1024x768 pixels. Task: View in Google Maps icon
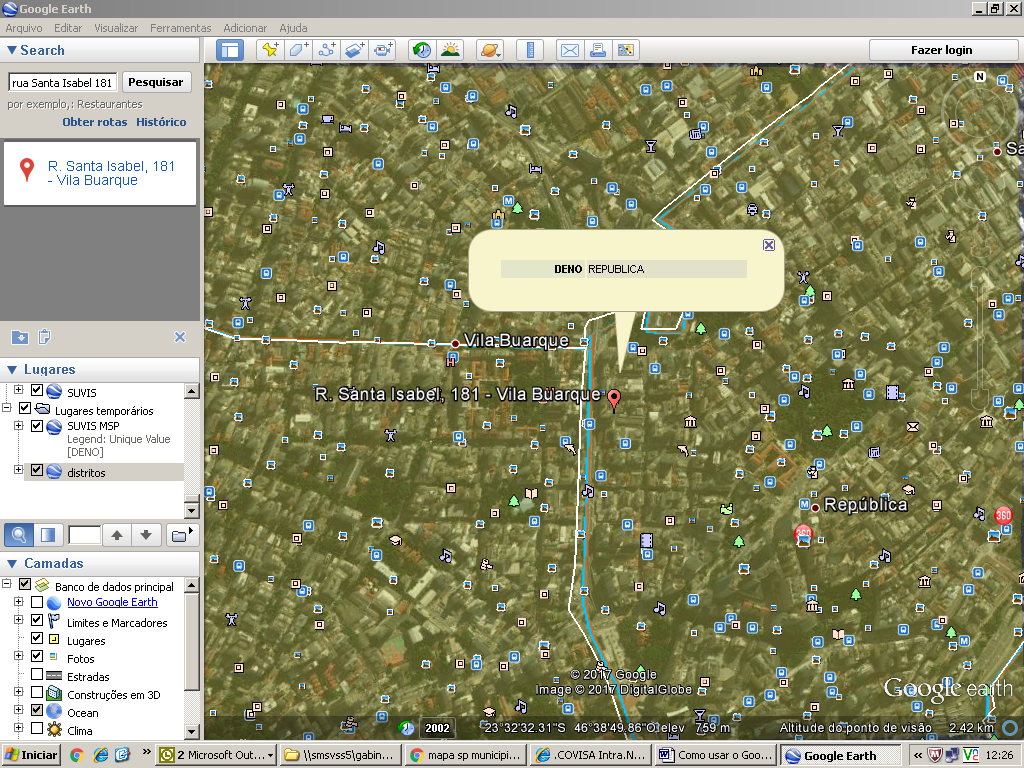tap(626, 50)
